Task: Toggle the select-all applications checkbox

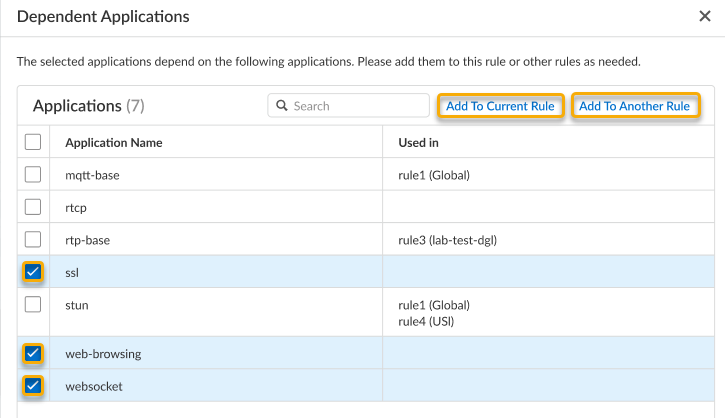Action: click(33, 142)
